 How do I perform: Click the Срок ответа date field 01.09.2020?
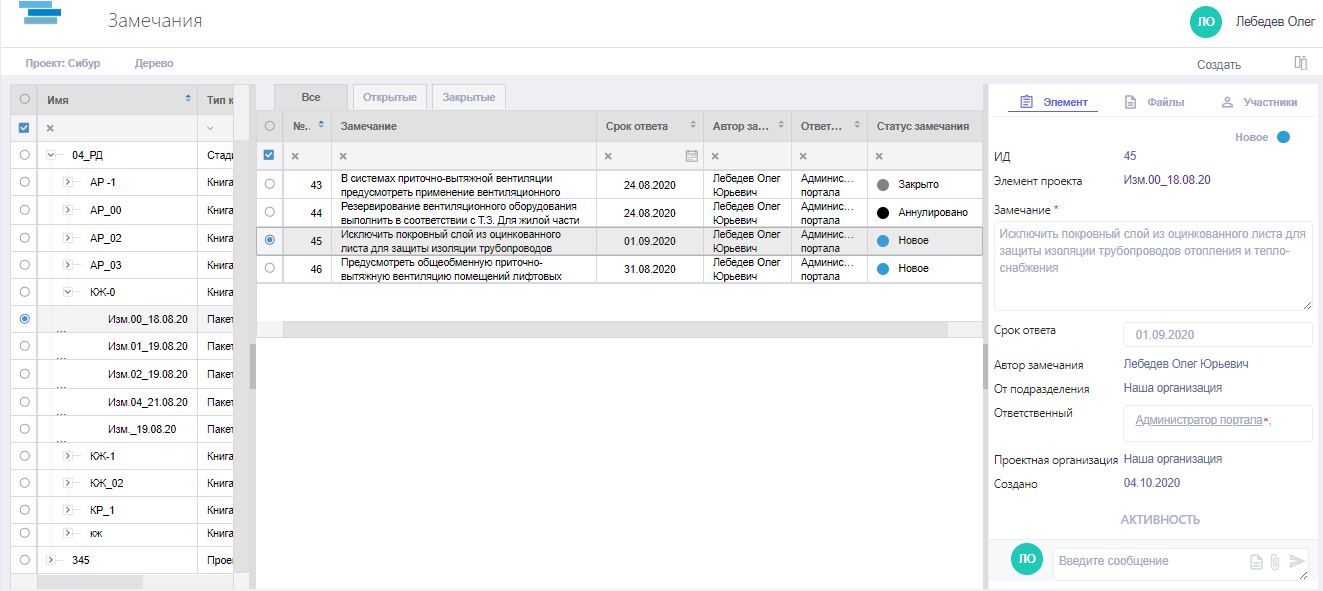(1218, 335)
